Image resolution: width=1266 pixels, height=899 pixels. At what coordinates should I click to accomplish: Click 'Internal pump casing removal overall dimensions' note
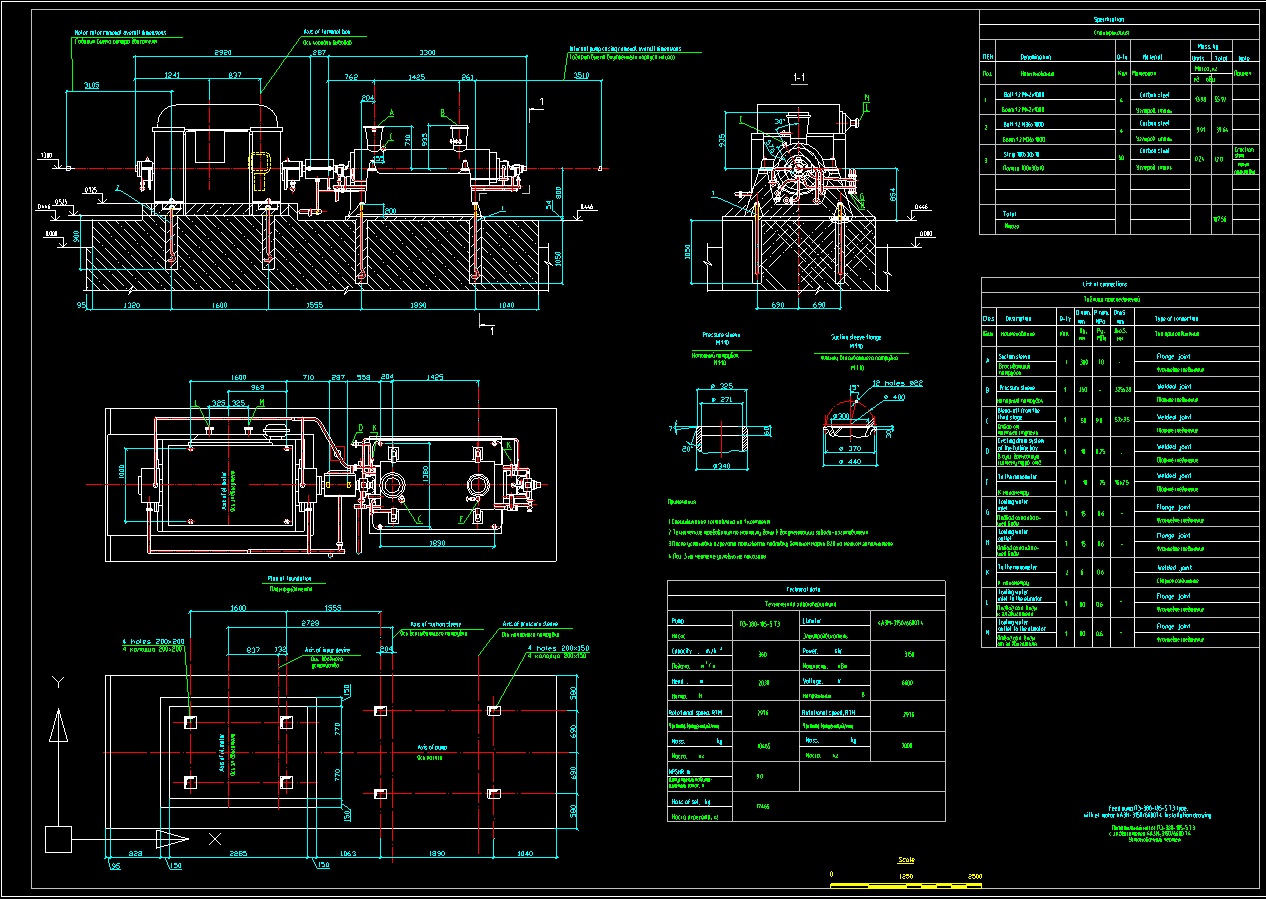[624, 47]
